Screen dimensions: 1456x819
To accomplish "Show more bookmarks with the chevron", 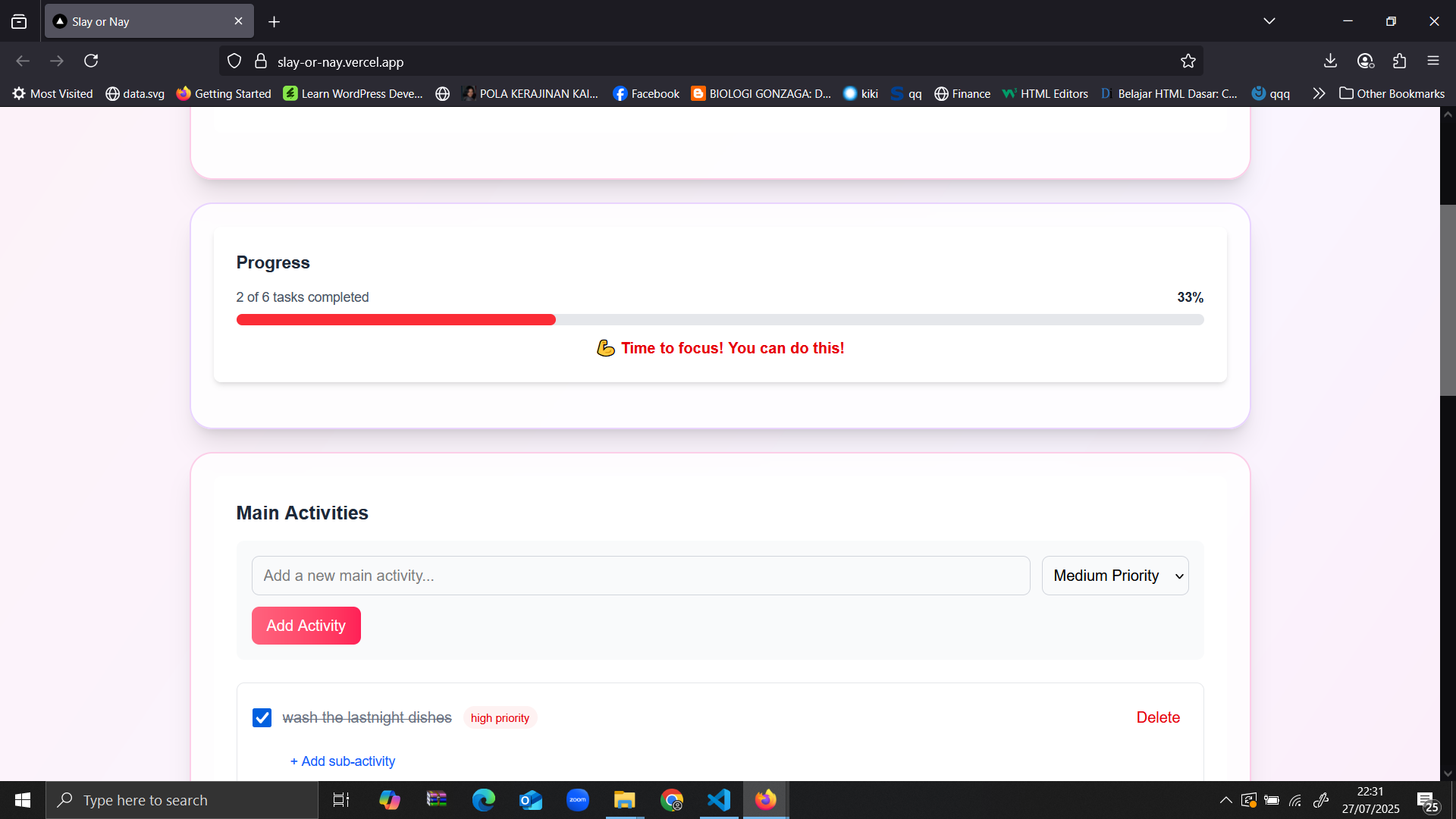I will tap(1319, 93).
